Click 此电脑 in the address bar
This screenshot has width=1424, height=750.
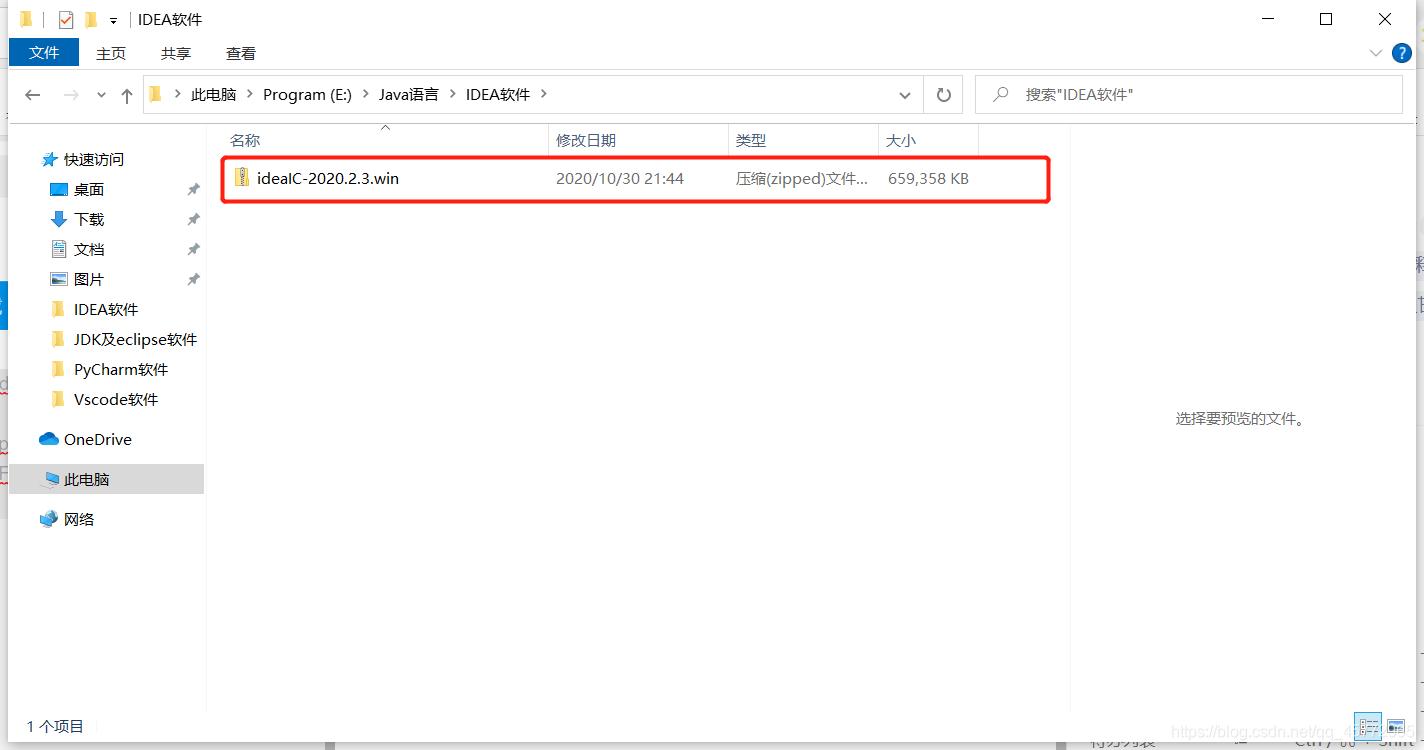click(x=214, y=94)
